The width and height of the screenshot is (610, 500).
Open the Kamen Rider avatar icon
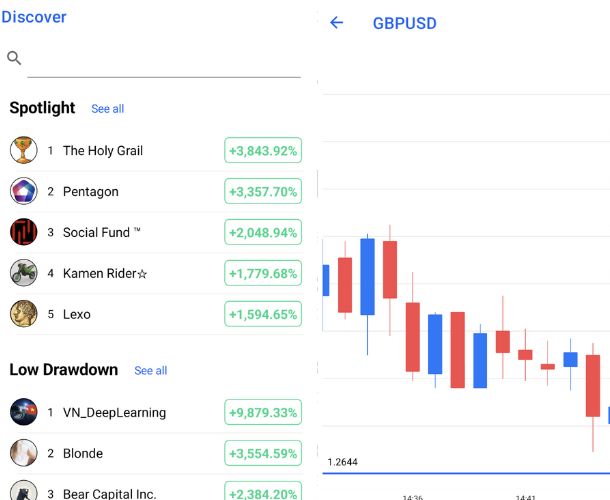(23, 273)
